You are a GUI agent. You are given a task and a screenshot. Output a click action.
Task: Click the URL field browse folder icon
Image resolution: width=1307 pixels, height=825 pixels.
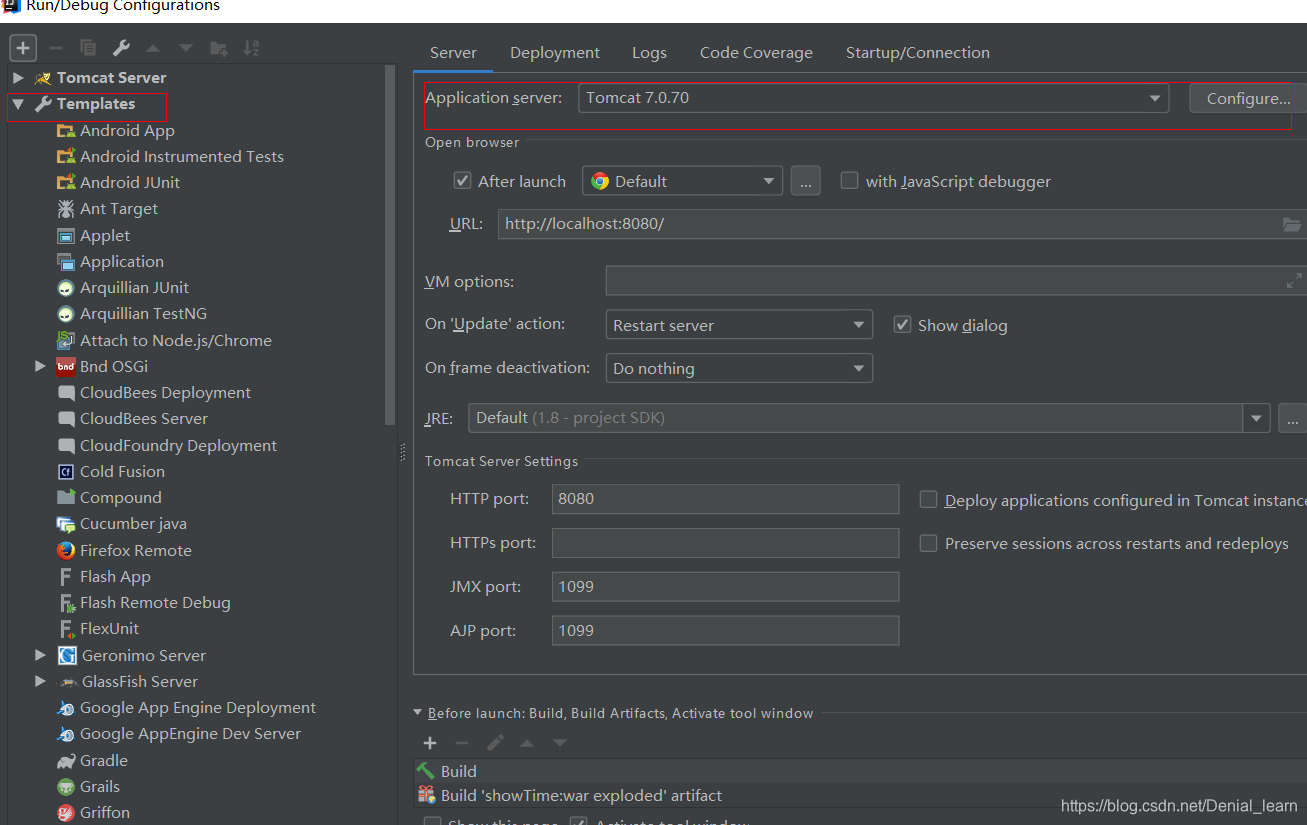pos(1292,224)
